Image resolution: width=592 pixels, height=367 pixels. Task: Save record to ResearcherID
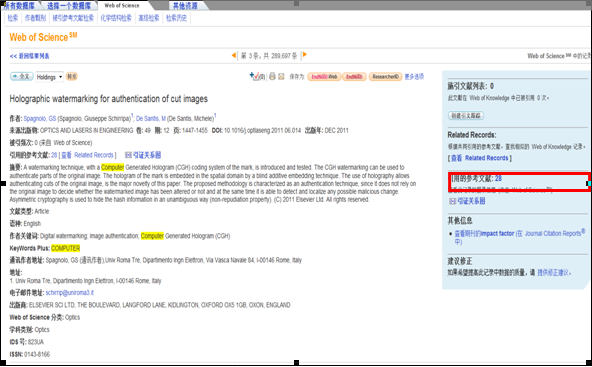click(385, 77)
